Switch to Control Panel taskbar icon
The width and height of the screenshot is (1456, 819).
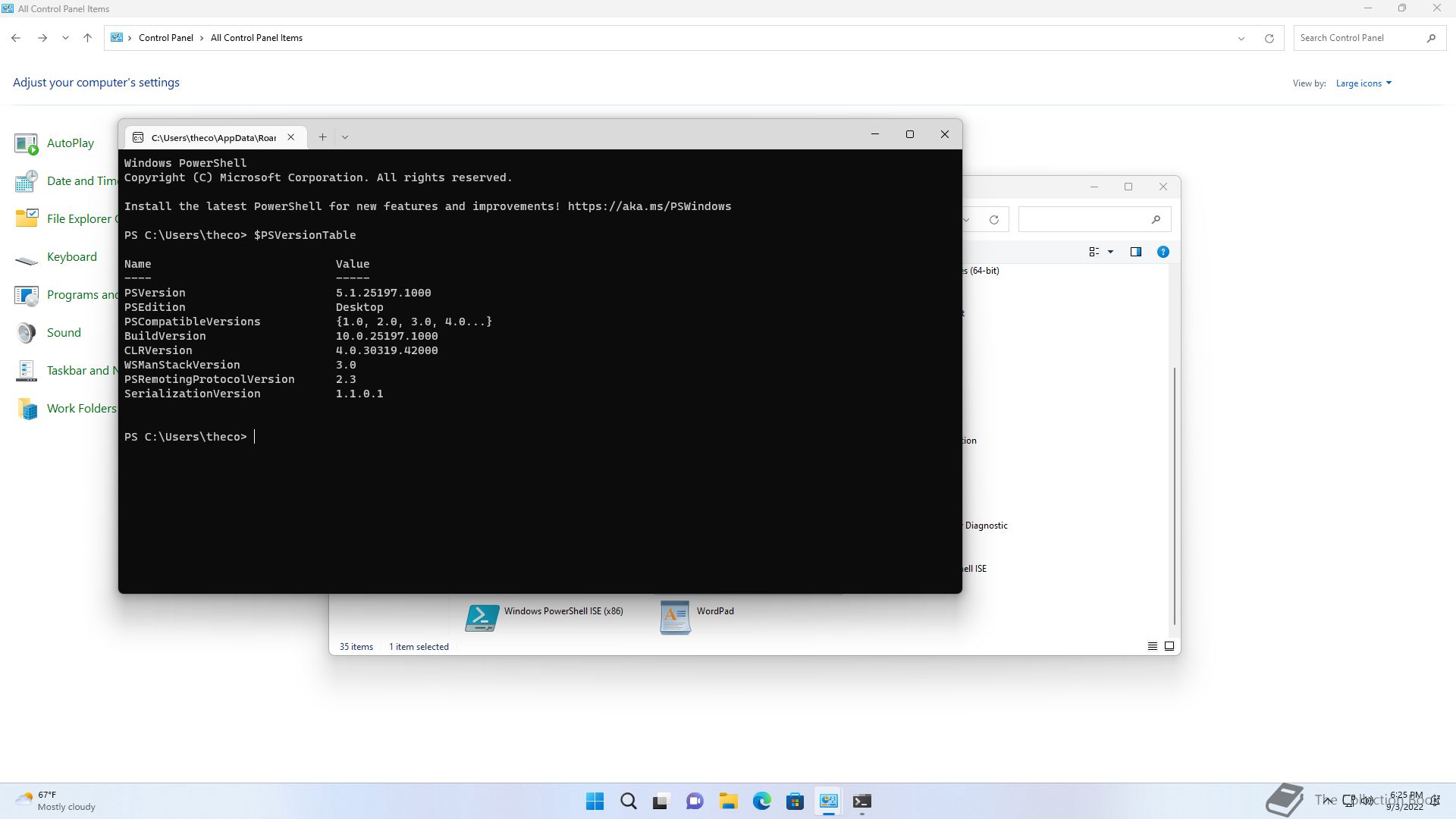tap(828, 801)
